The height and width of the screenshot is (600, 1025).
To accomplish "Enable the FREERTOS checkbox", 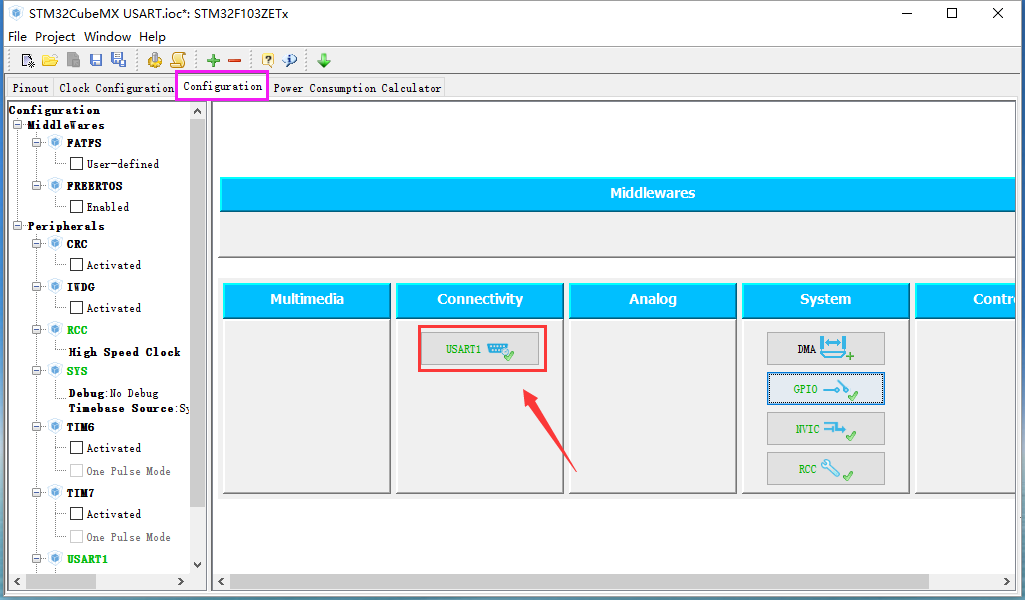I will point(76,207).
